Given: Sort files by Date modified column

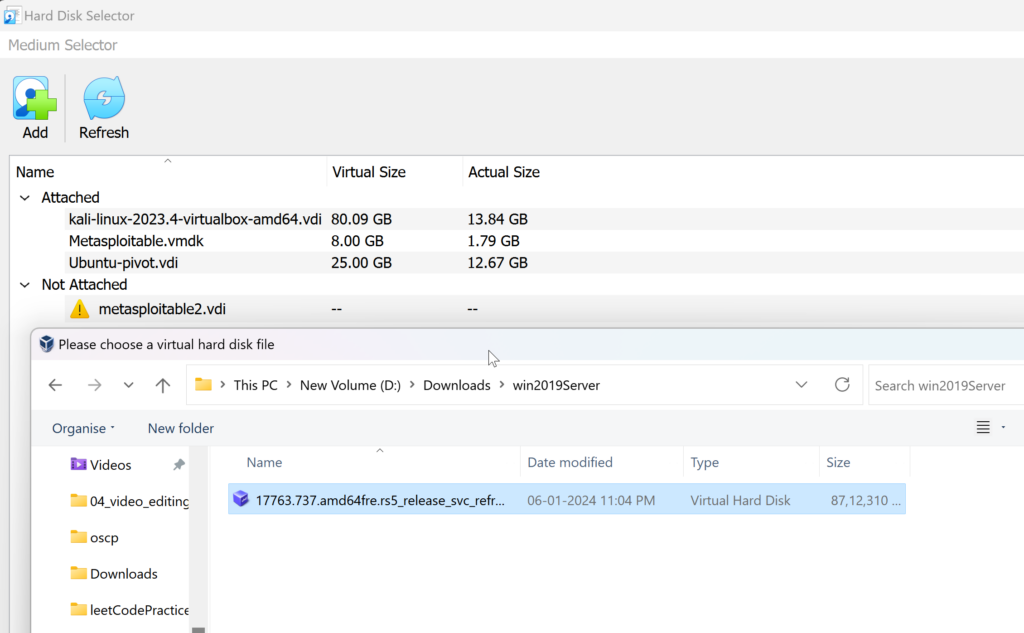Looking at the screenshot, I should (x=569, y=463).
